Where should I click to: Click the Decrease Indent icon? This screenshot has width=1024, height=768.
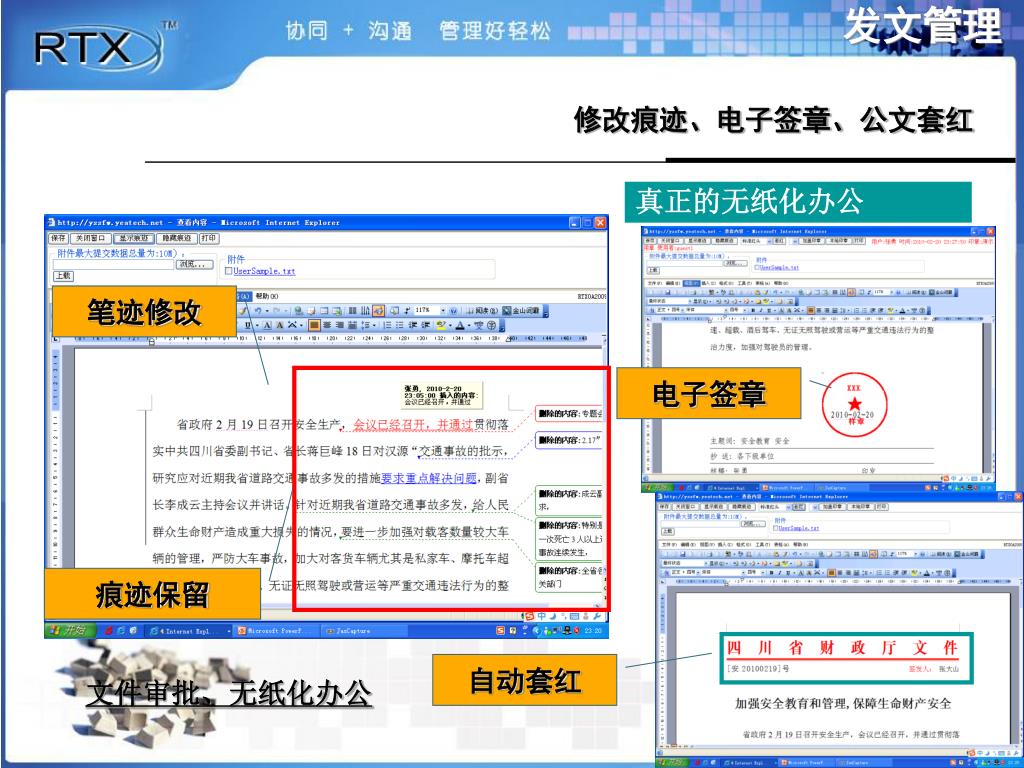point(413,325)
